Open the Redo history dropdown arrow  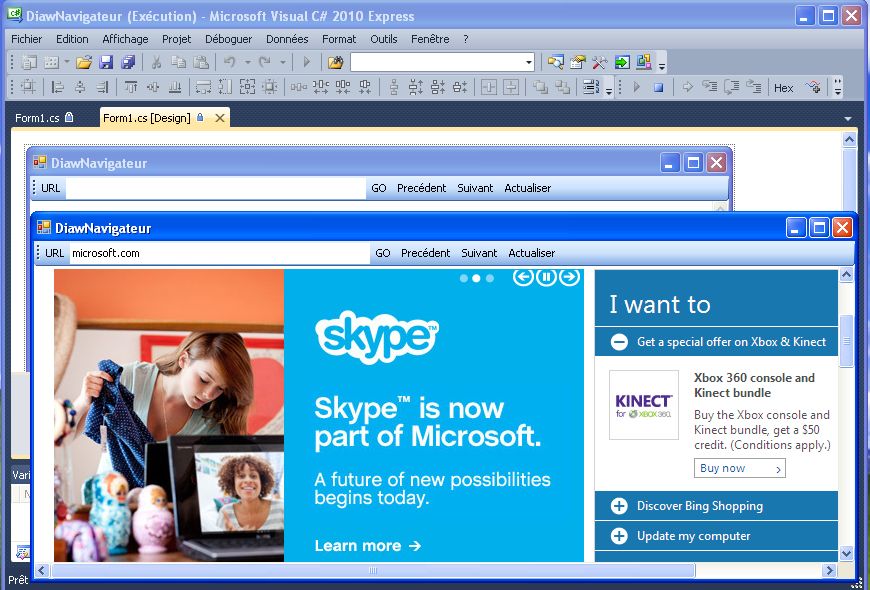[282, 62]
